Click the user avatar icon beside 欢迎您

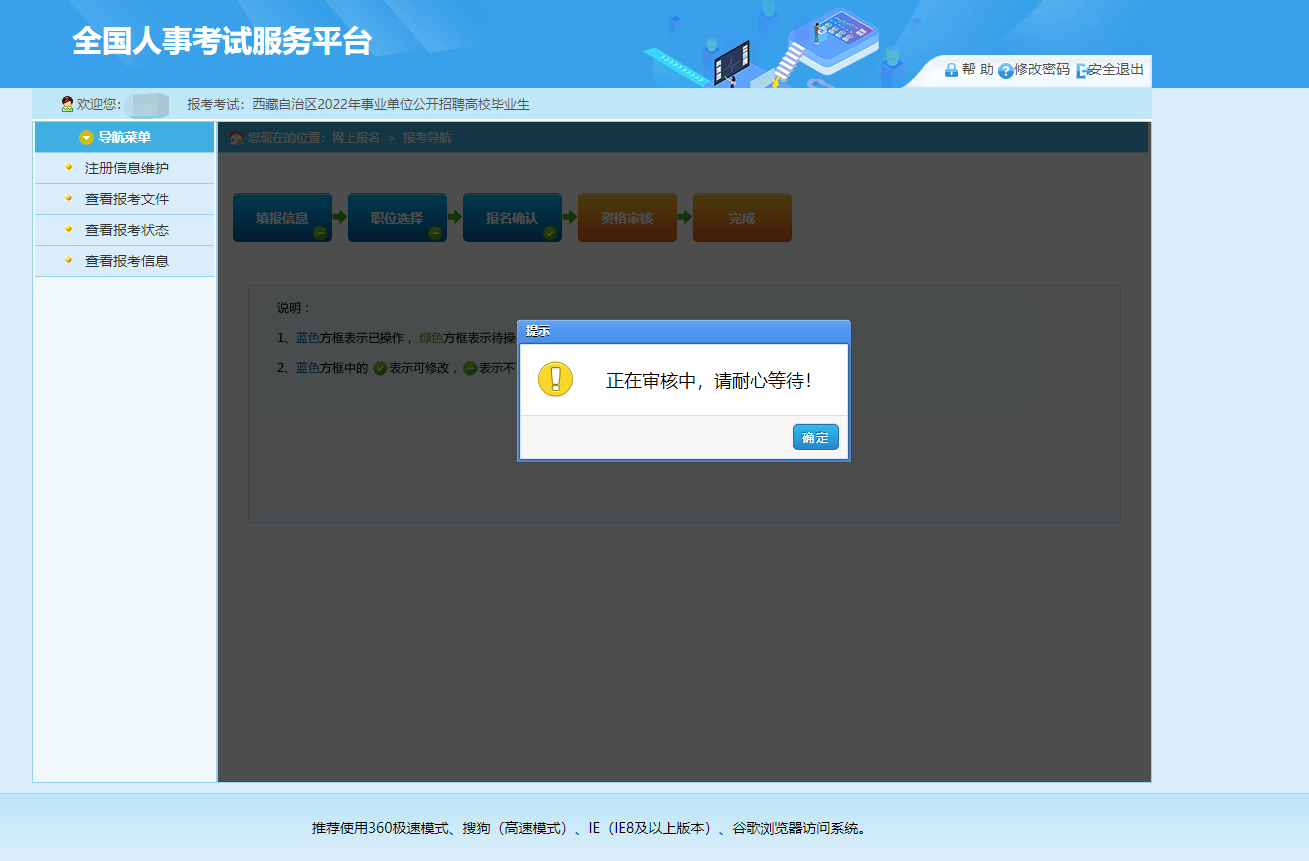pyautogui.click(x=67, y=104)
